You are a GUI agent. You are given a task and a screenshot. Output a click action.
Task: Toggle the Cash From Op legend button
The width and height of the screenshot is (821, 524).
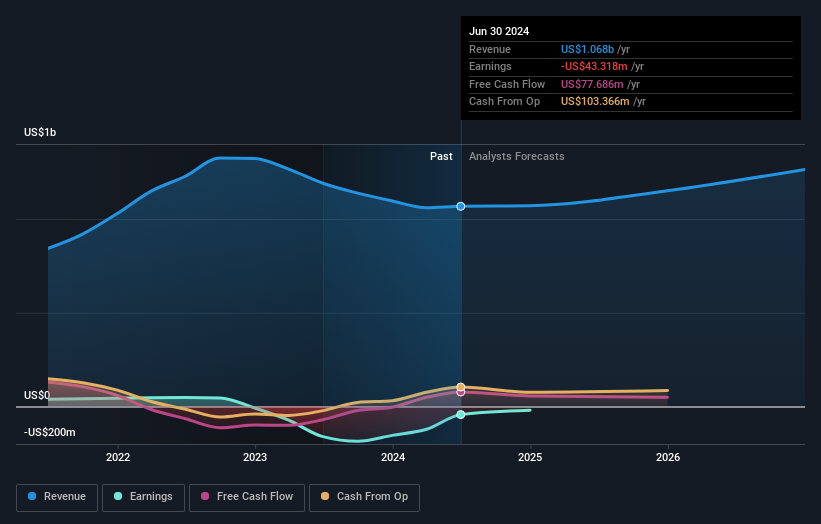364,497
